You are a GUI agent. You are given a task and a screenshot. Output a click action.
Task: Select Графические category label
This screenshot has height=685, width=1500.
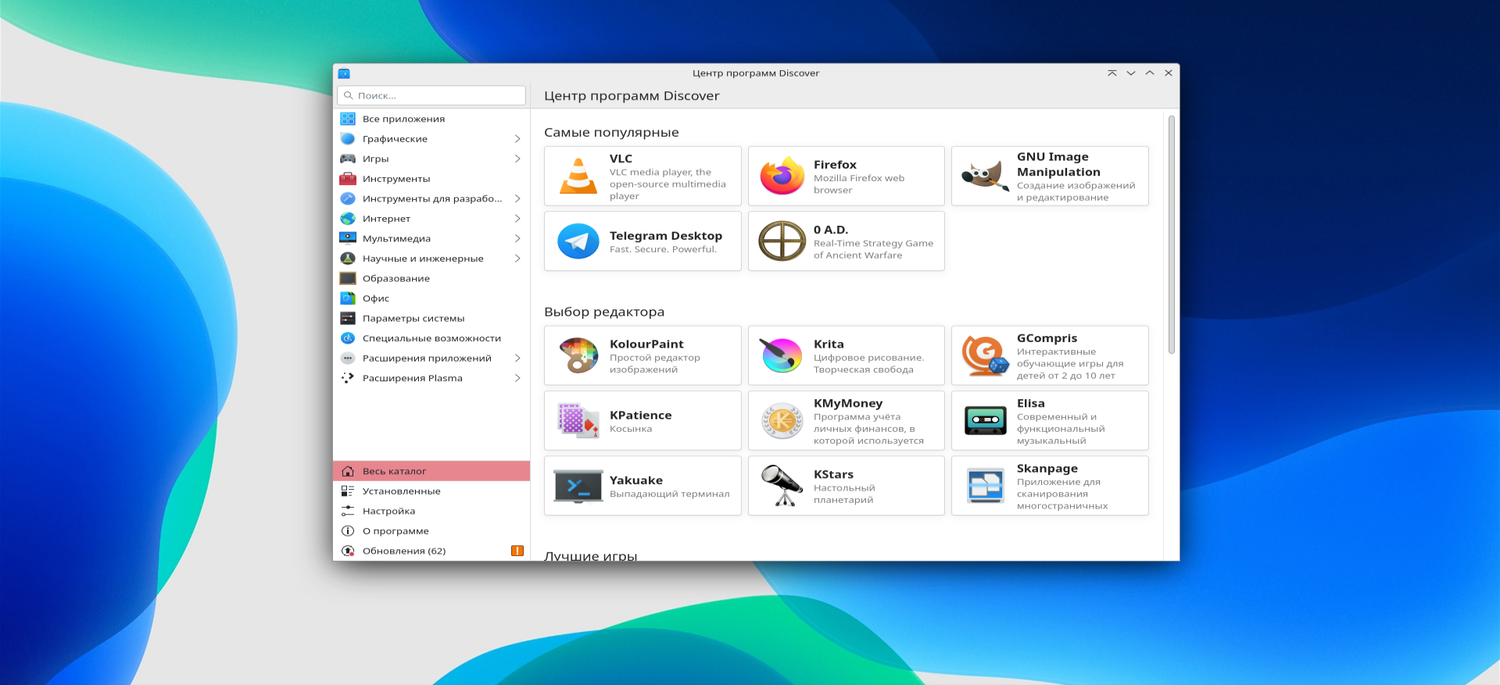click(x=395, y=139)
